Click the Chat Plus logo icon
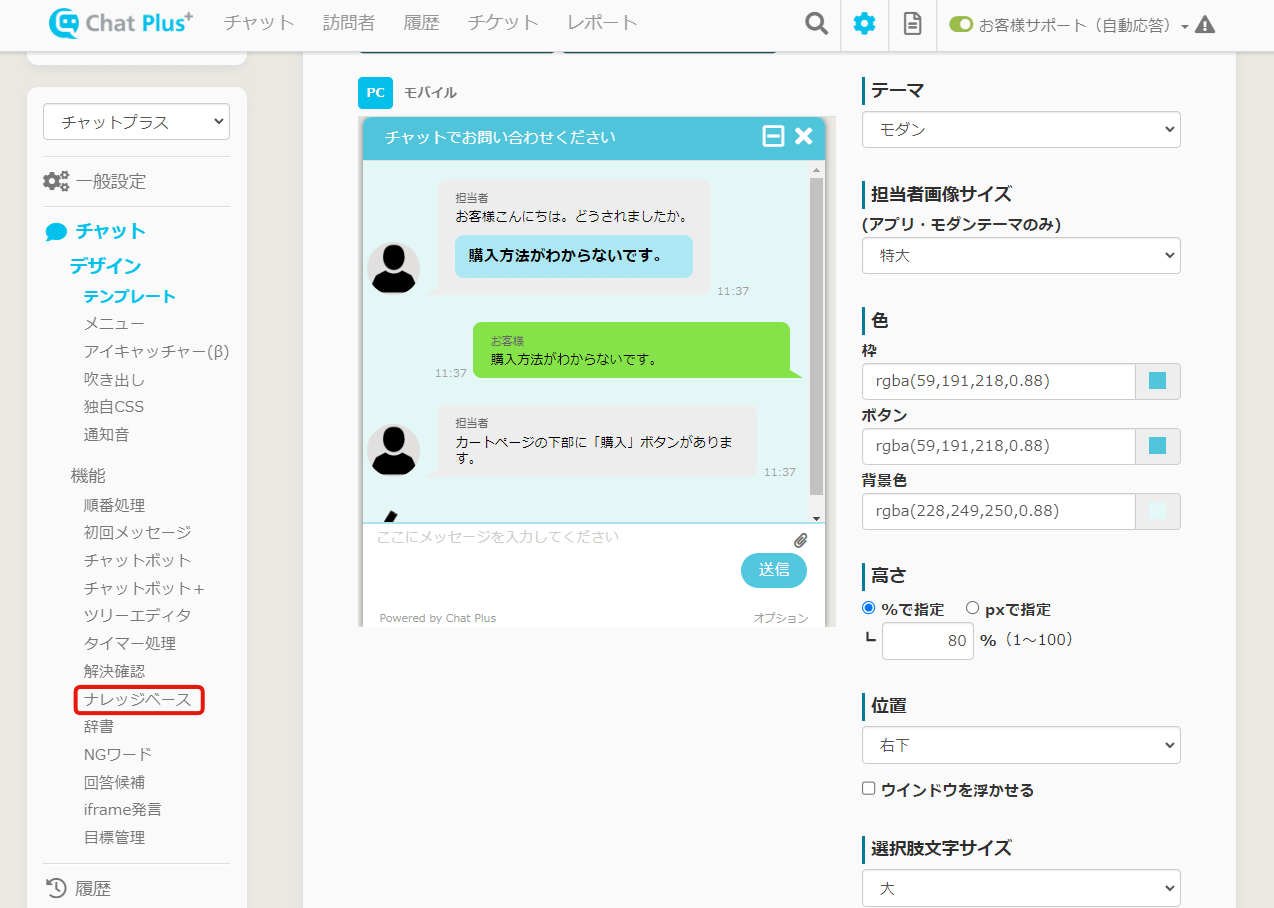The width and height of the screenshot is (1274, 908). pos(66,23)
